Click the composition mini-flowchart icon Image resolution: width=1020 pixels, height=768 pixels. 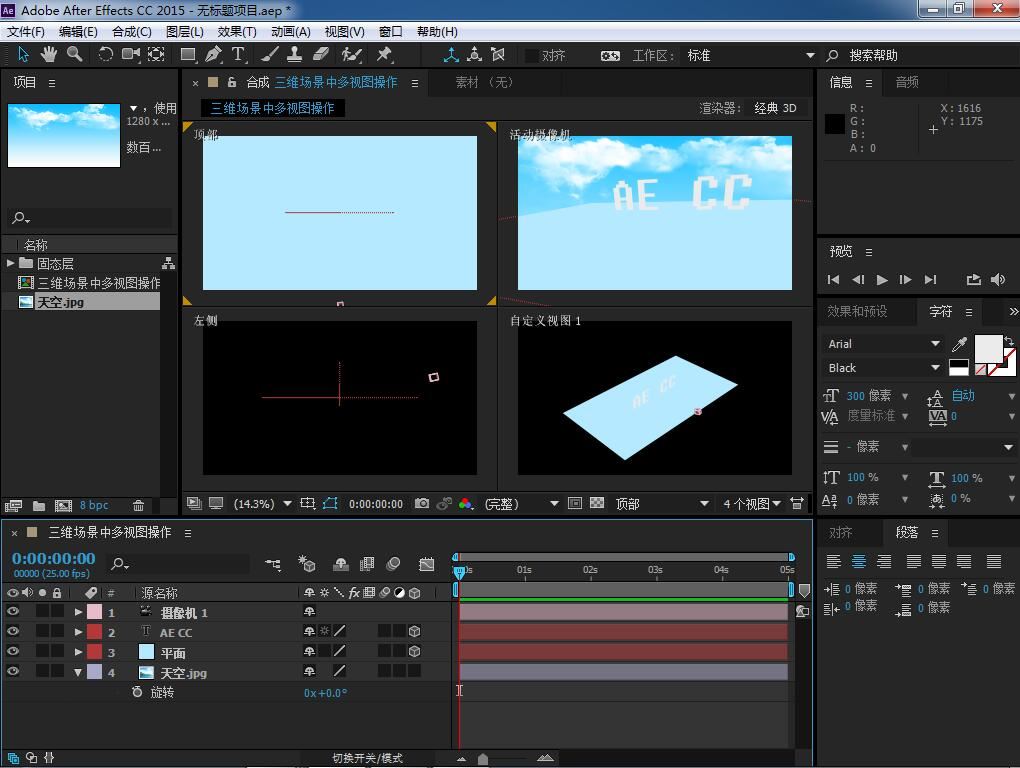(273, 564)
